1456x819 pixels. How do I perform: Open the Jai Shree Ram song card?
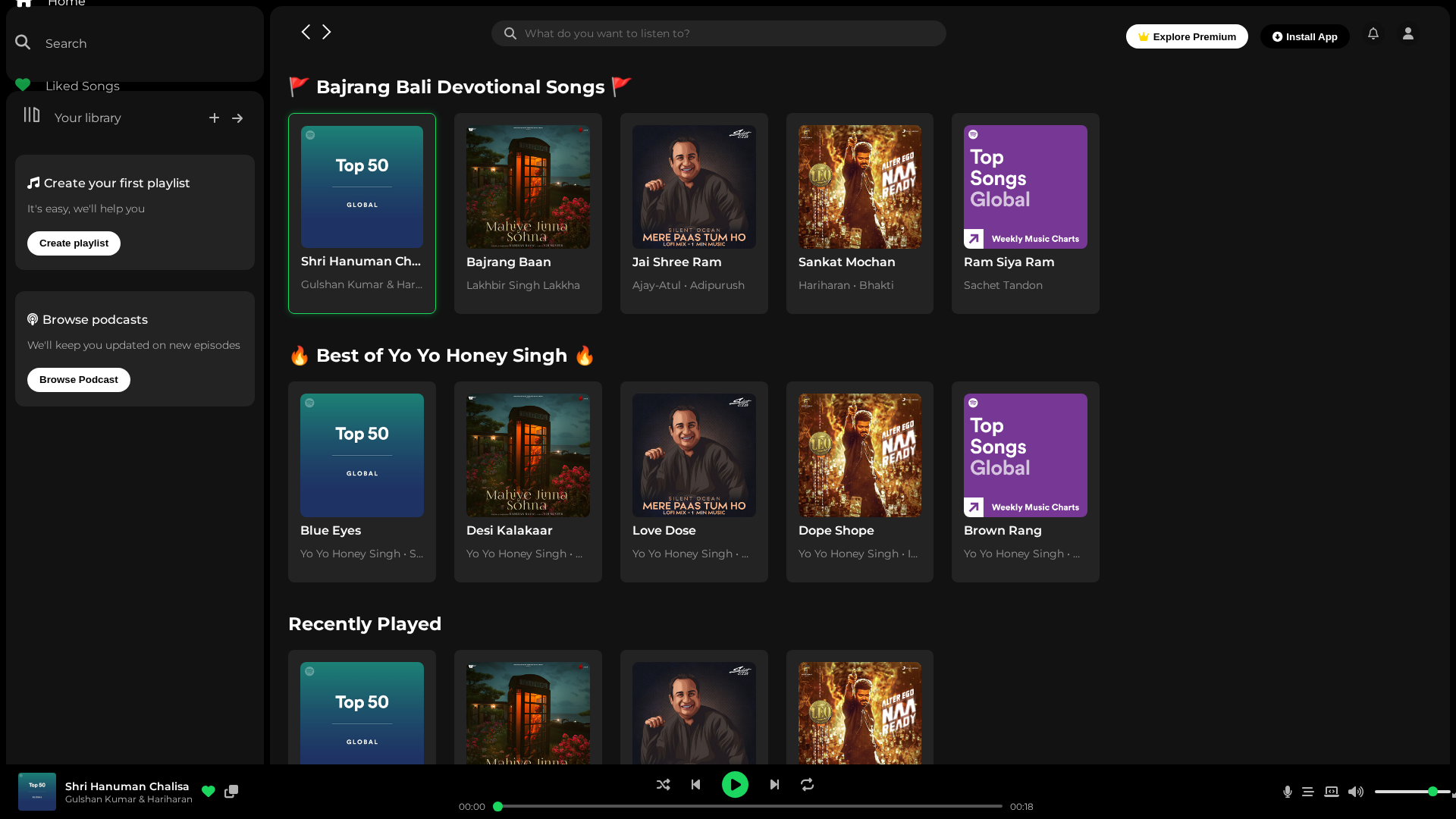tap(694, 213)
